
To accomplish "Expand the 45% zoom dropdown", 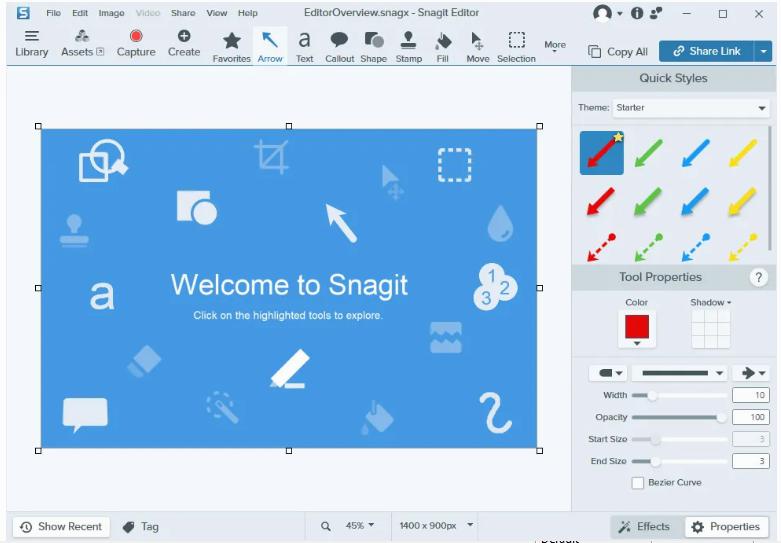I will 360,526.
